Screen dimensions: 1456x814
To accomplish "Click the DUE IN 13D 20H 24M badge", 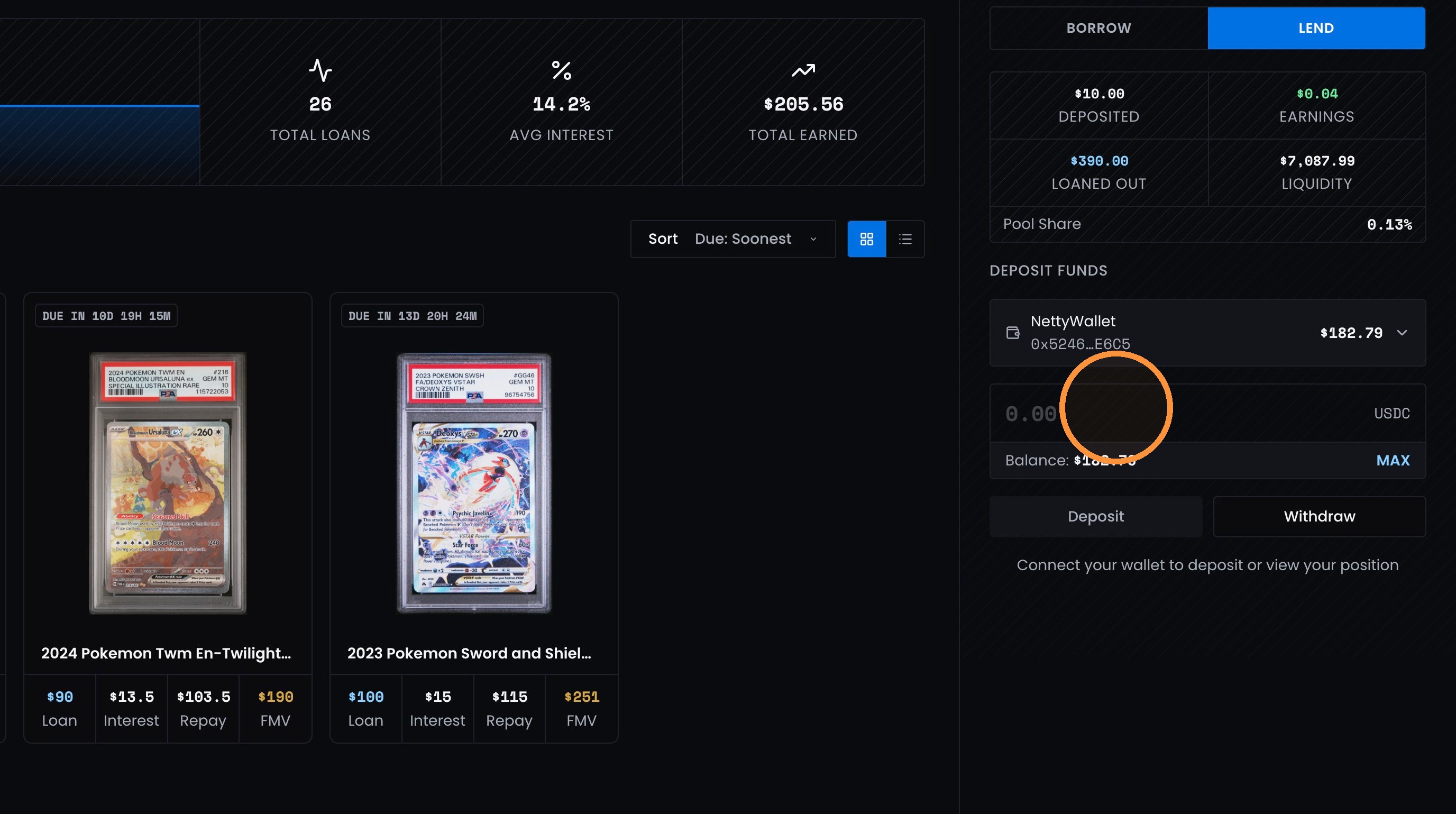I will click(x=413, y=316).
